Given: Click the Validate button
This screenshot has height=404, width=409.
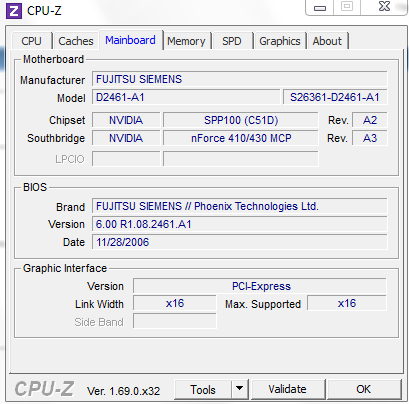Looking at the screenshot, I should [x=287, y=389].
